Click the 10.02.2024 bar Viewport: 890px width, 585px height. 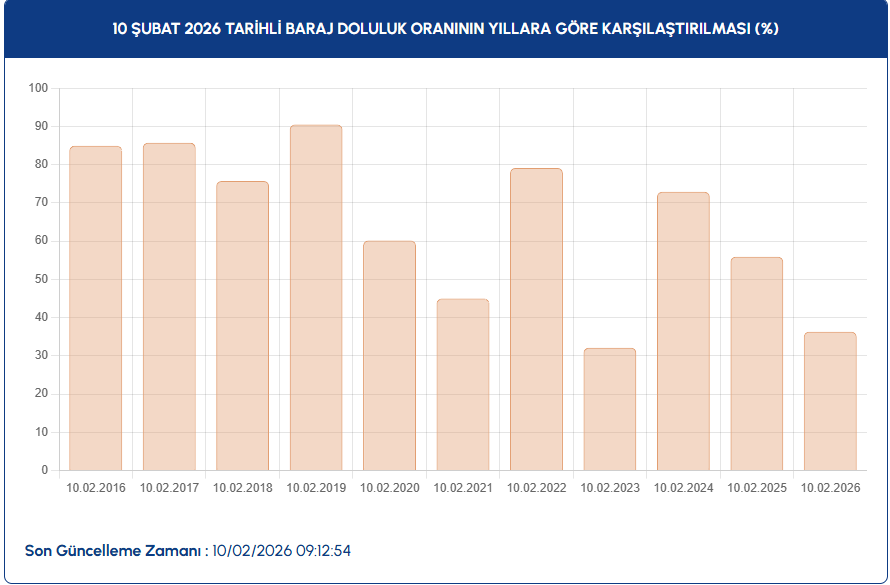click(683, 331)
